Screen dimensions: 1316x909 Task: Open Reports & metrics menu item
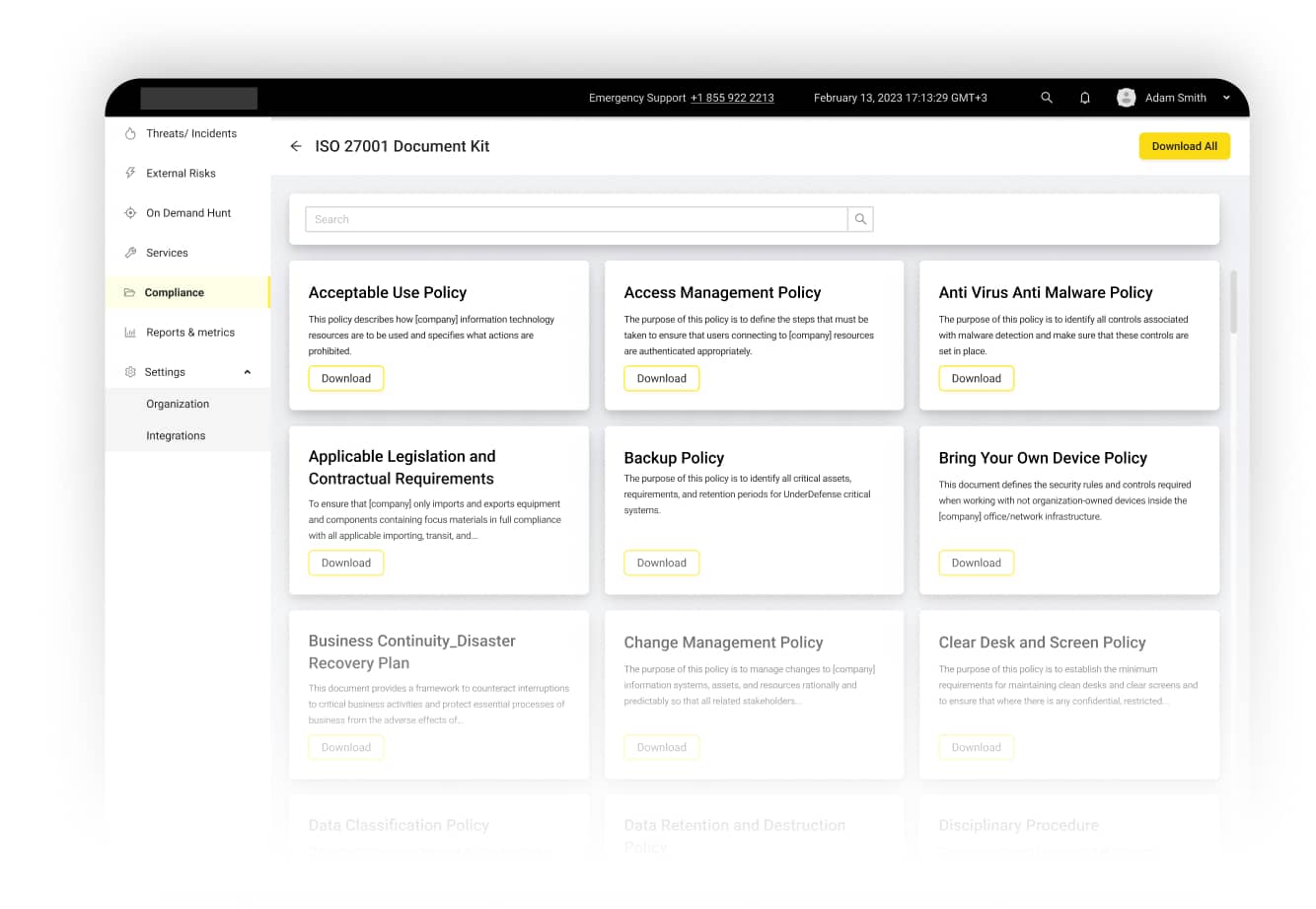(187, 333)
